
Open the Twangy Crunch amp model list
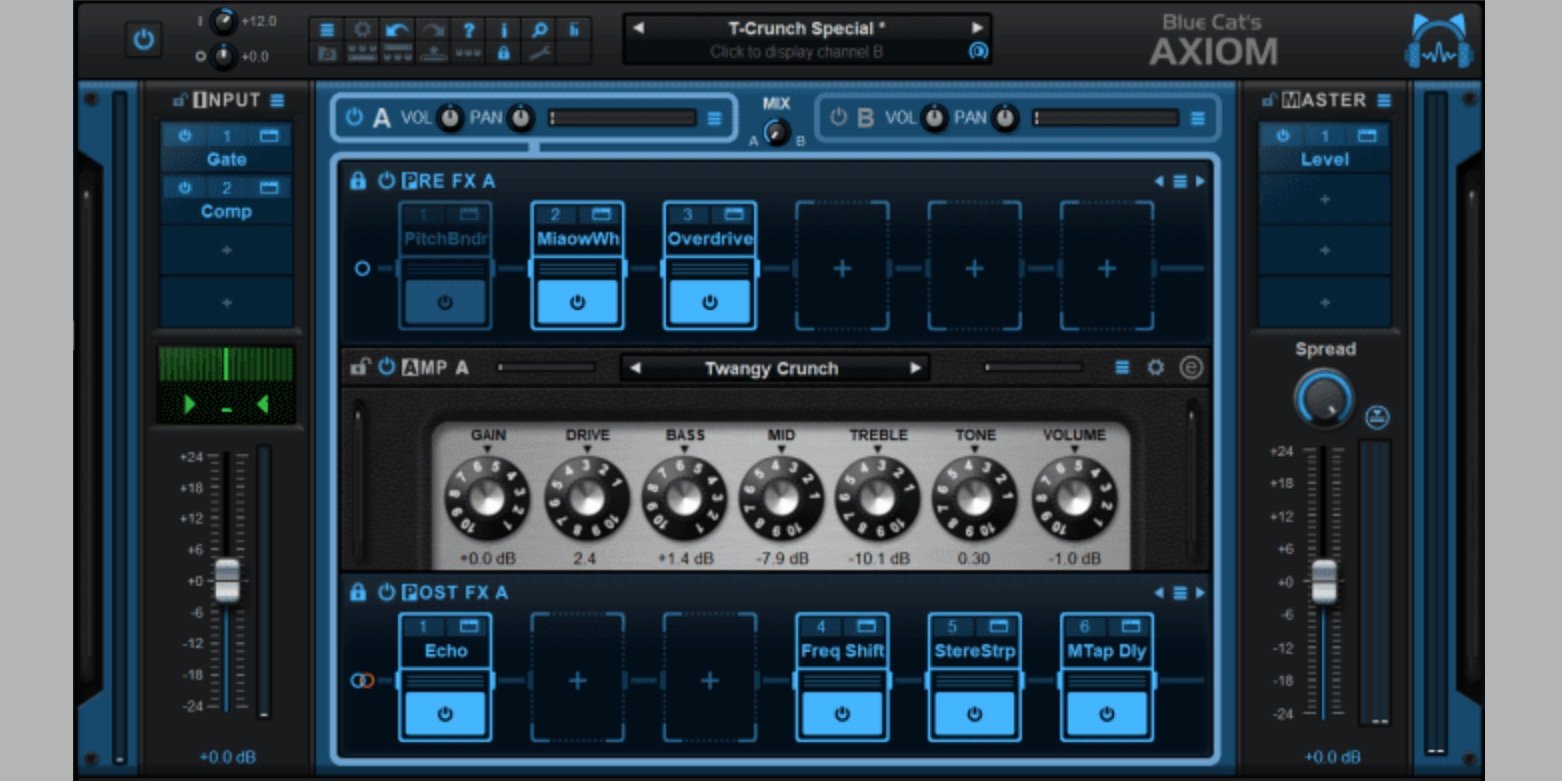[771, 368]
